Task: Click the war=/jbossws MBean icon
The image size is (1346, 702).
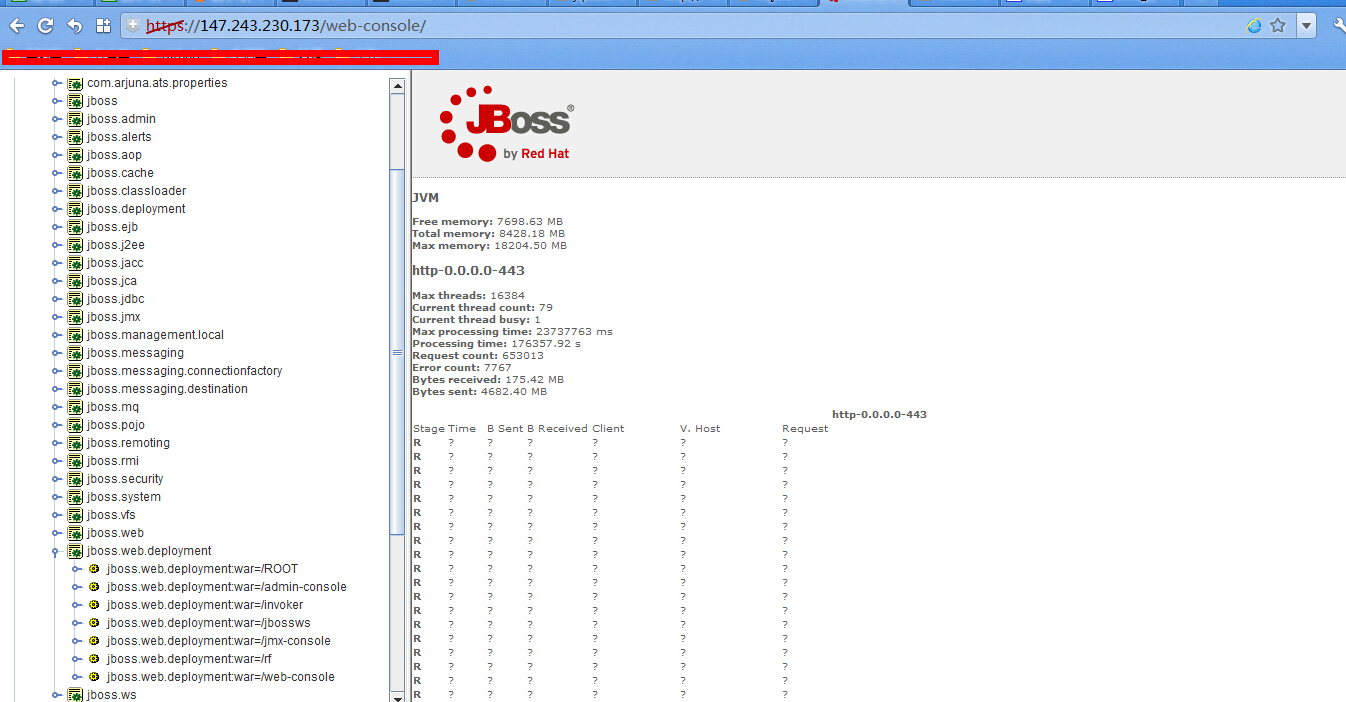Action: (x=94, y=623)
